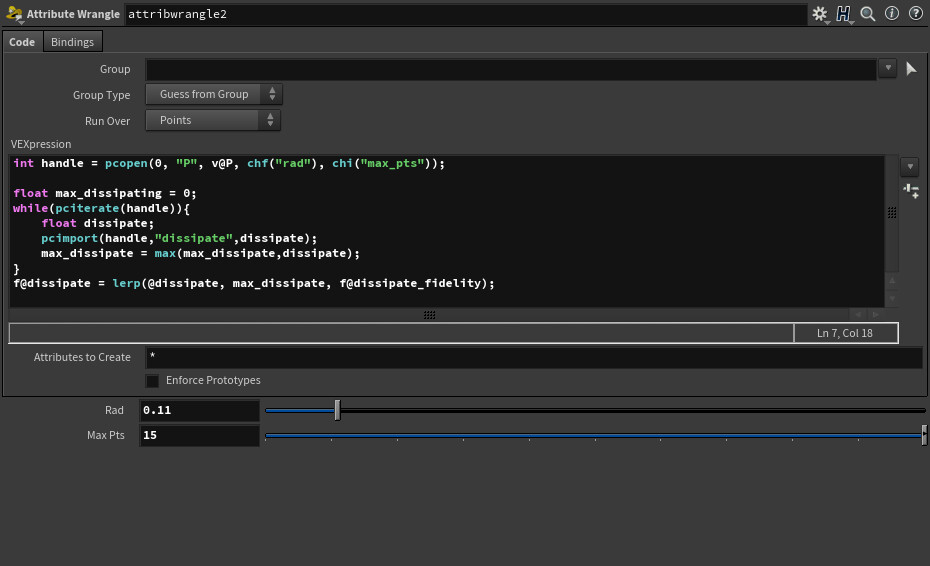Click the Attributes to Create field
930x566 pixels.
click(x=534, y=358)
